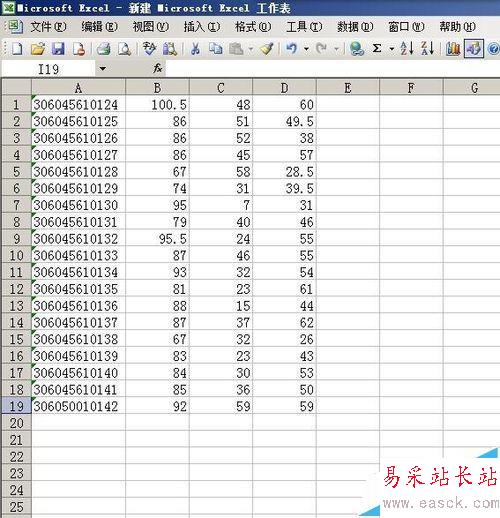This screenshot has width=500, height=518.
Task: Save the workbook with the floppy icon
Action: click(x=58, y=49)
